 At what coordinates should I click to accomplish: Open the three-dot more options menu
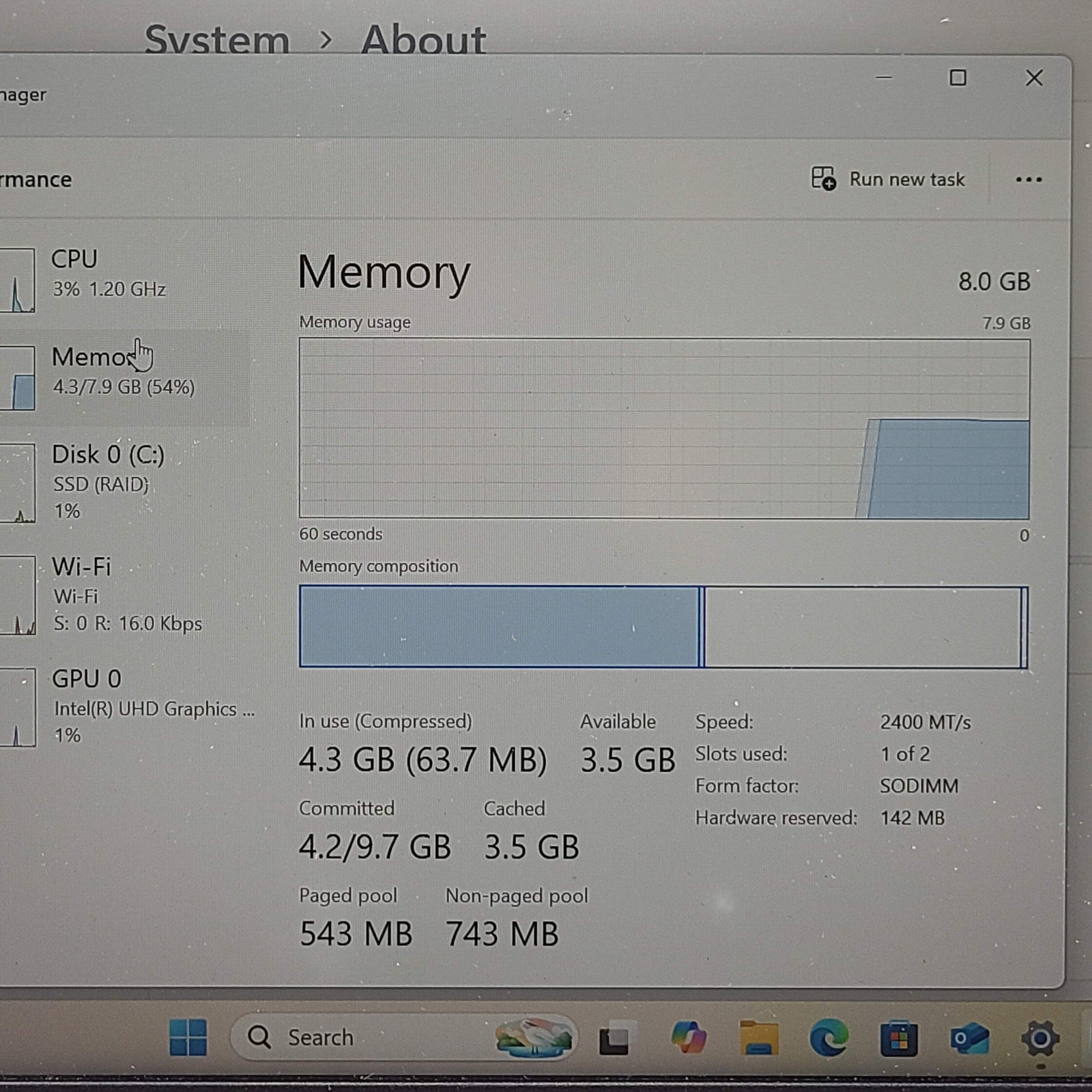tap(1028, 180)
